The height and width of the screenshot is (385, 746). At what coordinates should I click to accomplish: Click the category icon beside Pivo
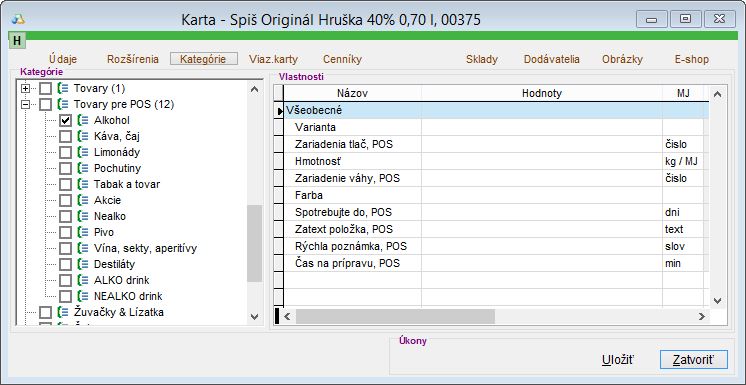[x=83, y=232]
